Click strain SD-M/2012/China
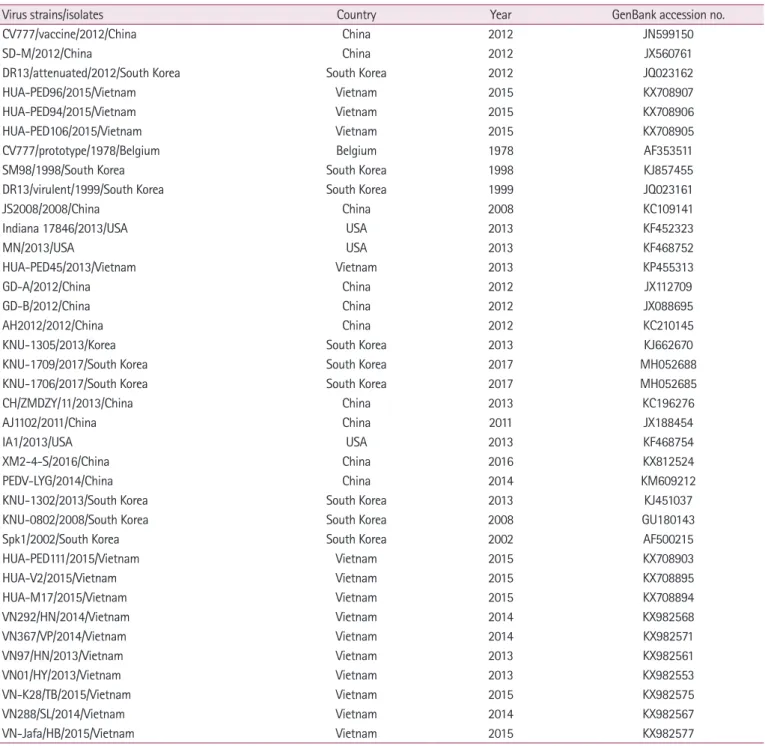This screenshot has height=746, width=765. (47, 54)
